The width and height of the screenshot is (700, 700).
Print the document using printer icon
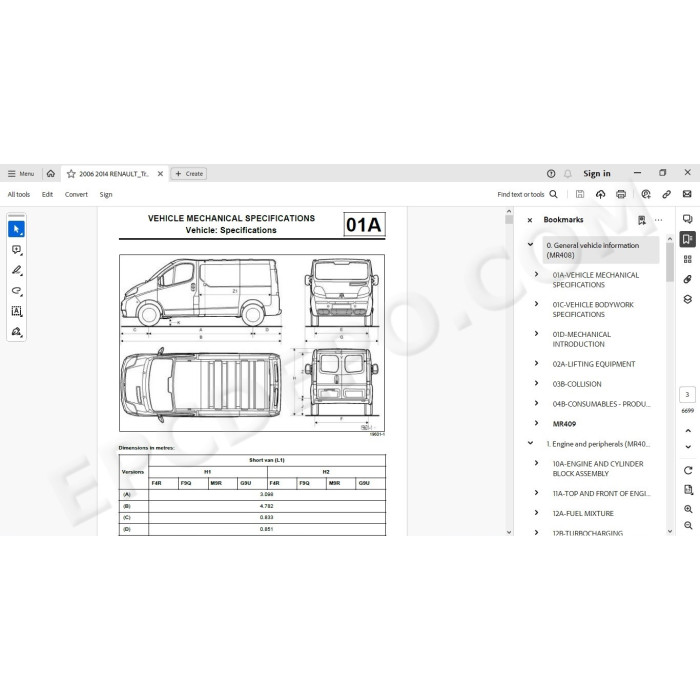coord(621,194)
